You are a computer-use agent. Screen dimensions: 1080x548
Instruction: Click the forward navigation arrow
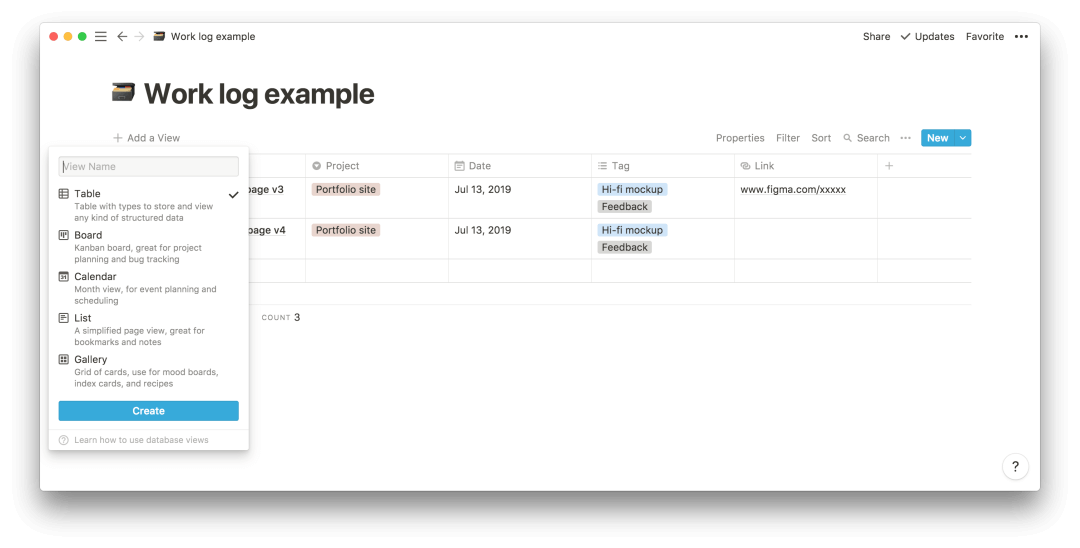[139, 36]
